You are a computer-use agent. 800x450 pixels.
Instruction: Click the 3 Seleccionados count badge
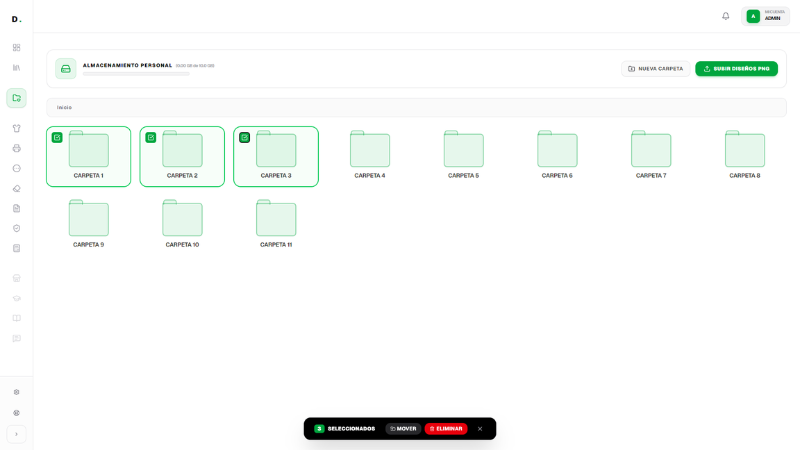(x=319, y=429)
